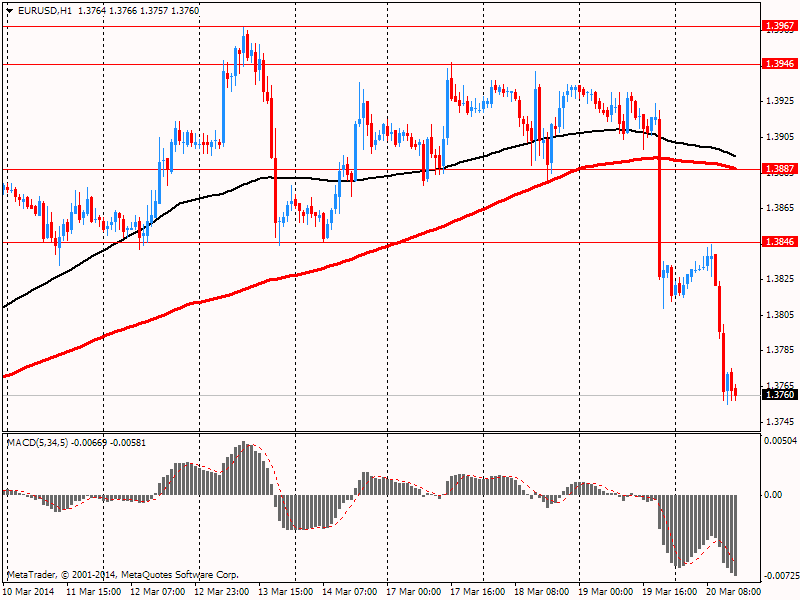Screen dimensions: 800x600
Task: Open the chart menu triangle beside EURUSD,H1
Action: click(x=9, y=11)
